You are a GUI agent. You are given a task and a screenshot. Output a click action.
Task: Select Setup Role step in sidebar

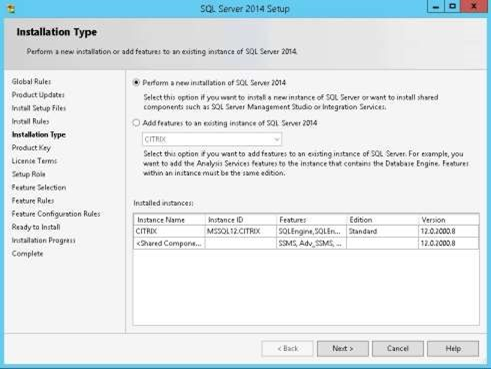click(x=28, y=174)
